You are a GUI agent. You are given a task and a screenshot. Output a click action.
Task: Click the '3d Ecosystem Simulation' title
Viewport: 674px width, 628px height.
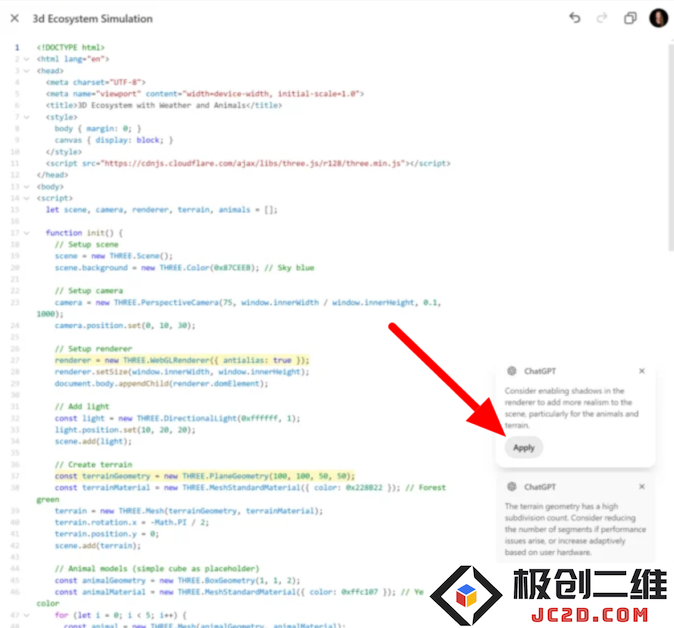[x=92, y=18]
